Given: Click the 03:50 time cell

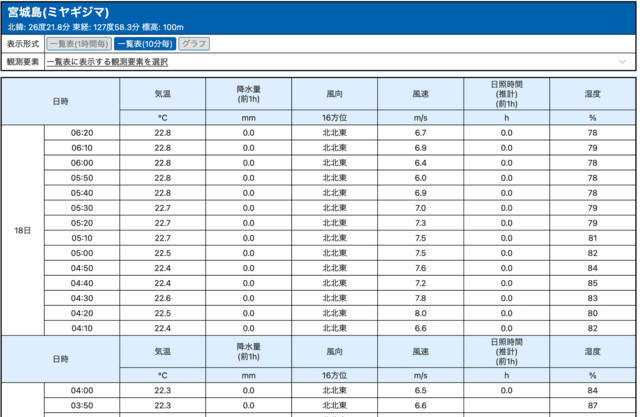Looking at the screenshot, I should (x=82, y=406).
